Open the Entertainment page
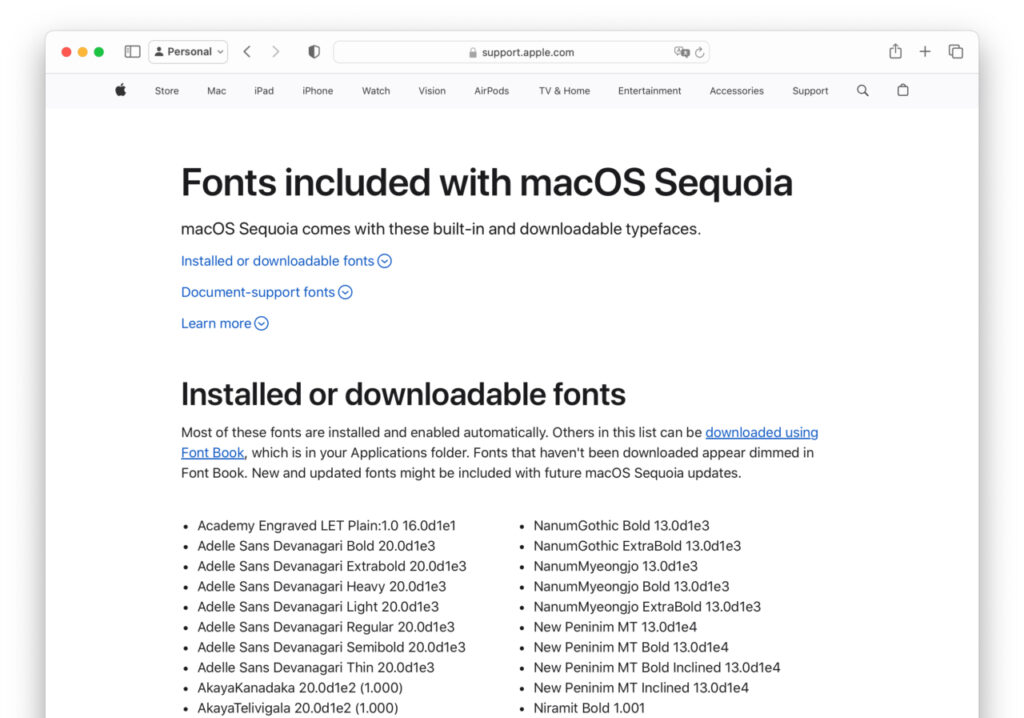Viewport: 1024px width, 718px height. tap(649, 91)
